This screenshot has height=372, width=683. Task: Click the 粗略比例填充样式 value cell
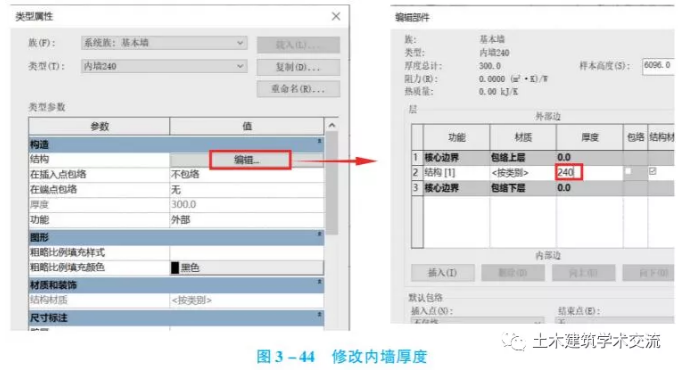[x=247, y=252]
